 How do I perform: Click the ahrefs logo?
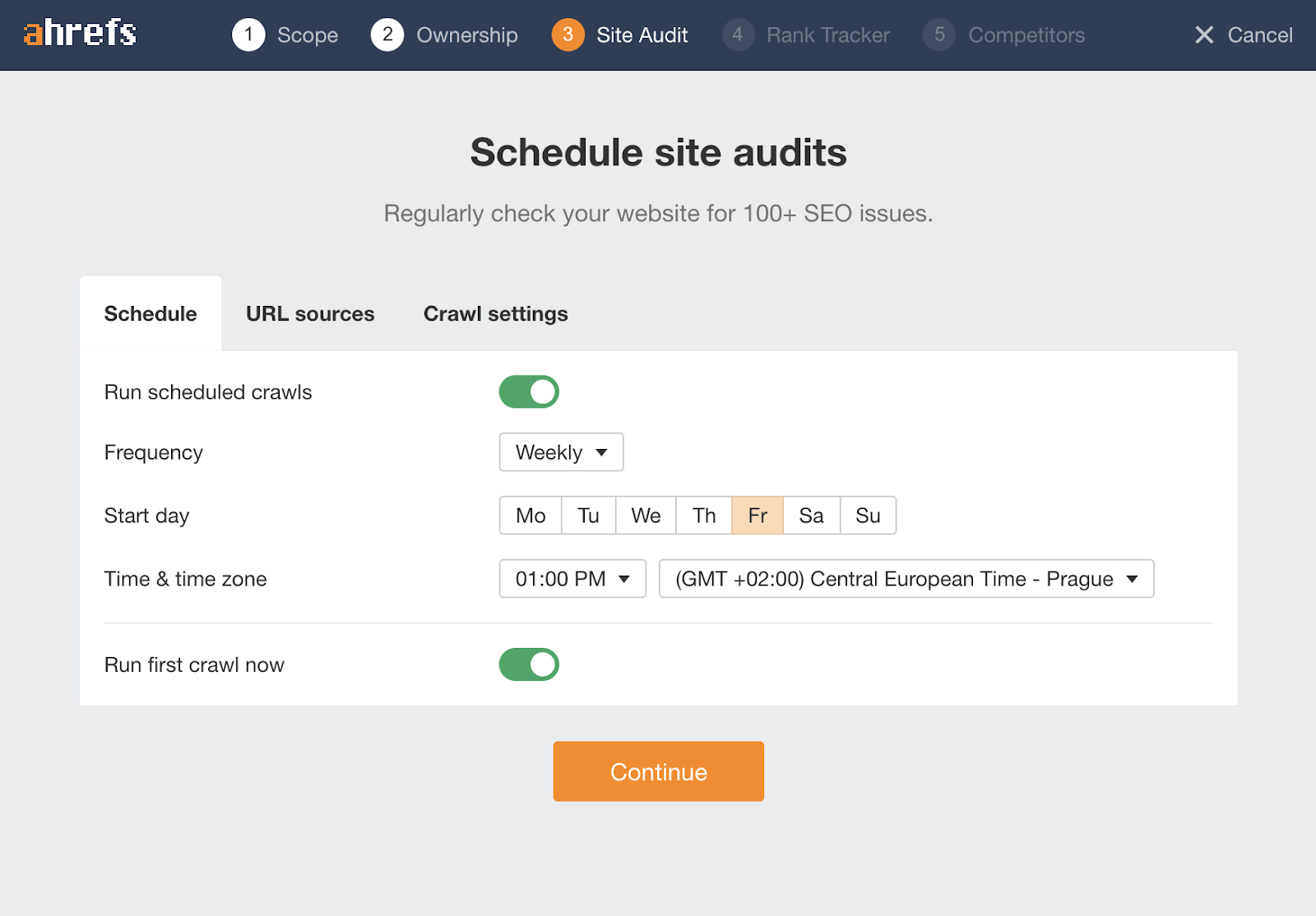[x=80, y=34]
